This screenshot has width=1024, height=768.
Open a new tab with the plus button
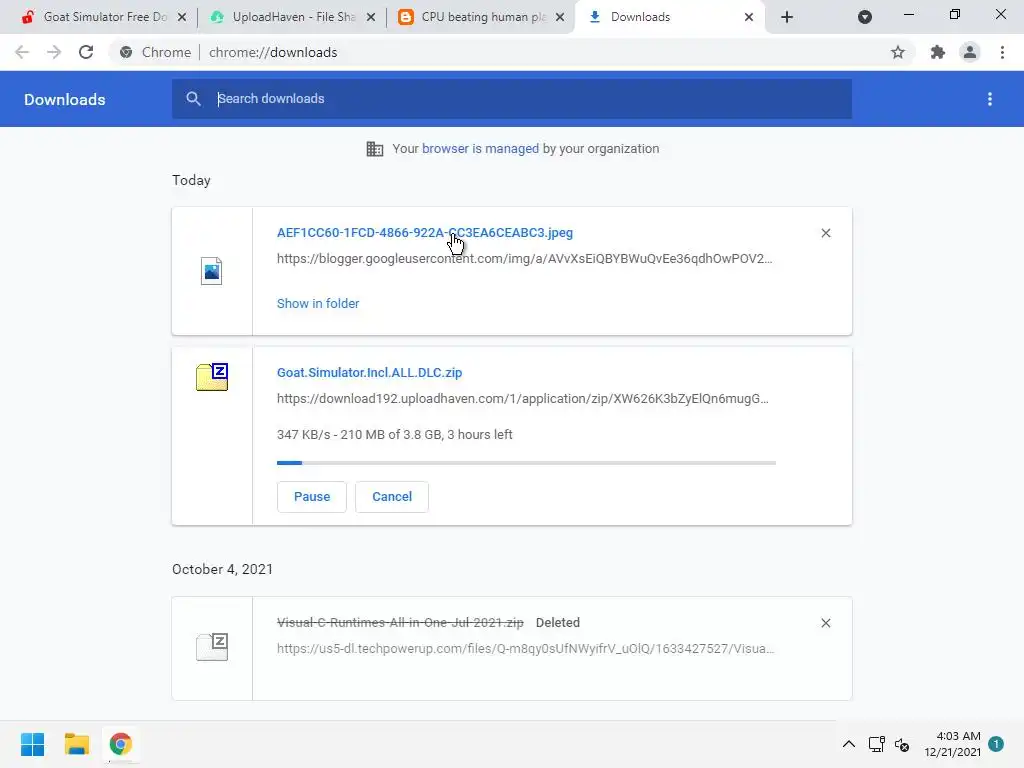(787, 17)
